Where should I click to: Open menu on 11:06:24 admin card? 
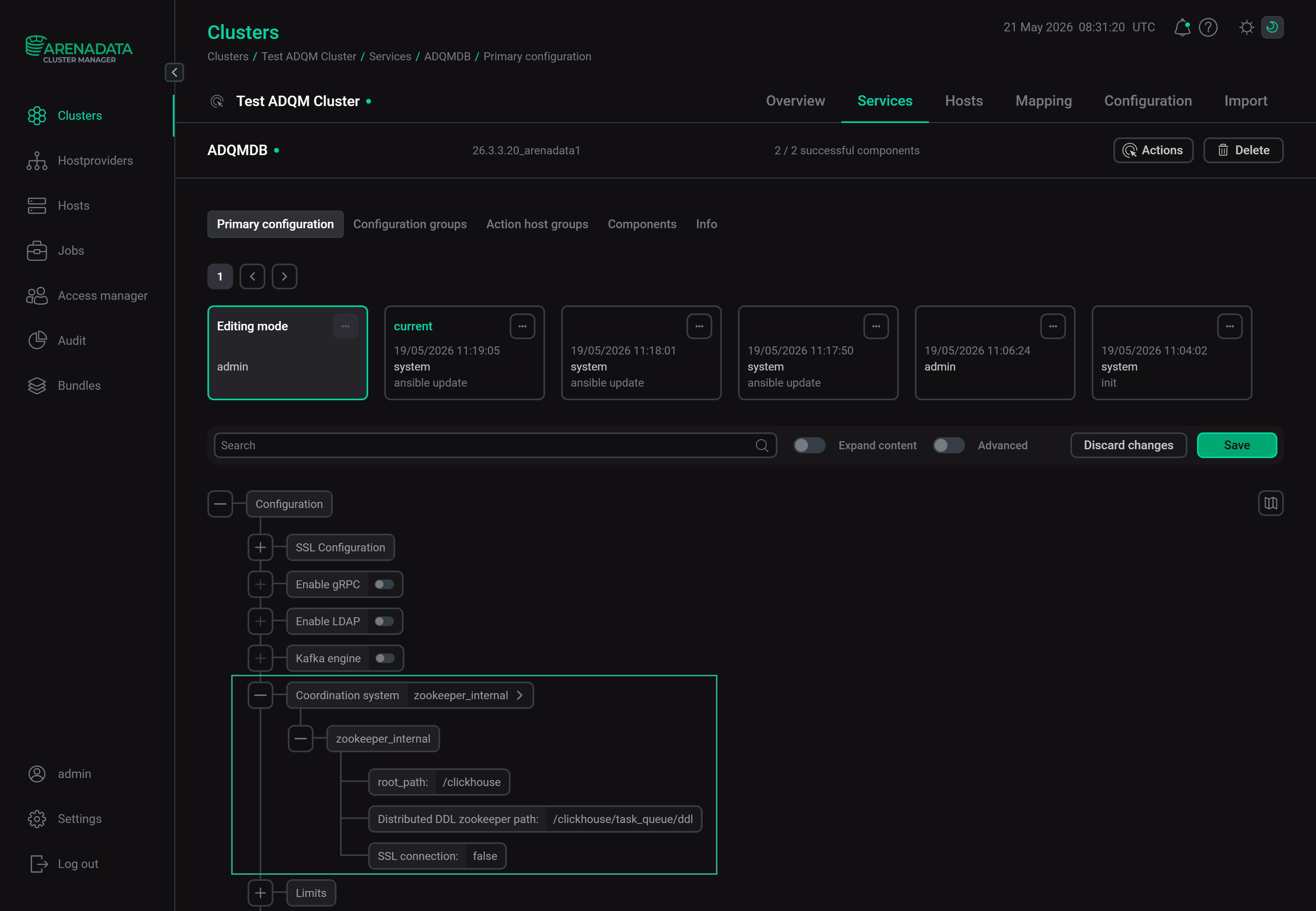point(1054,326)
